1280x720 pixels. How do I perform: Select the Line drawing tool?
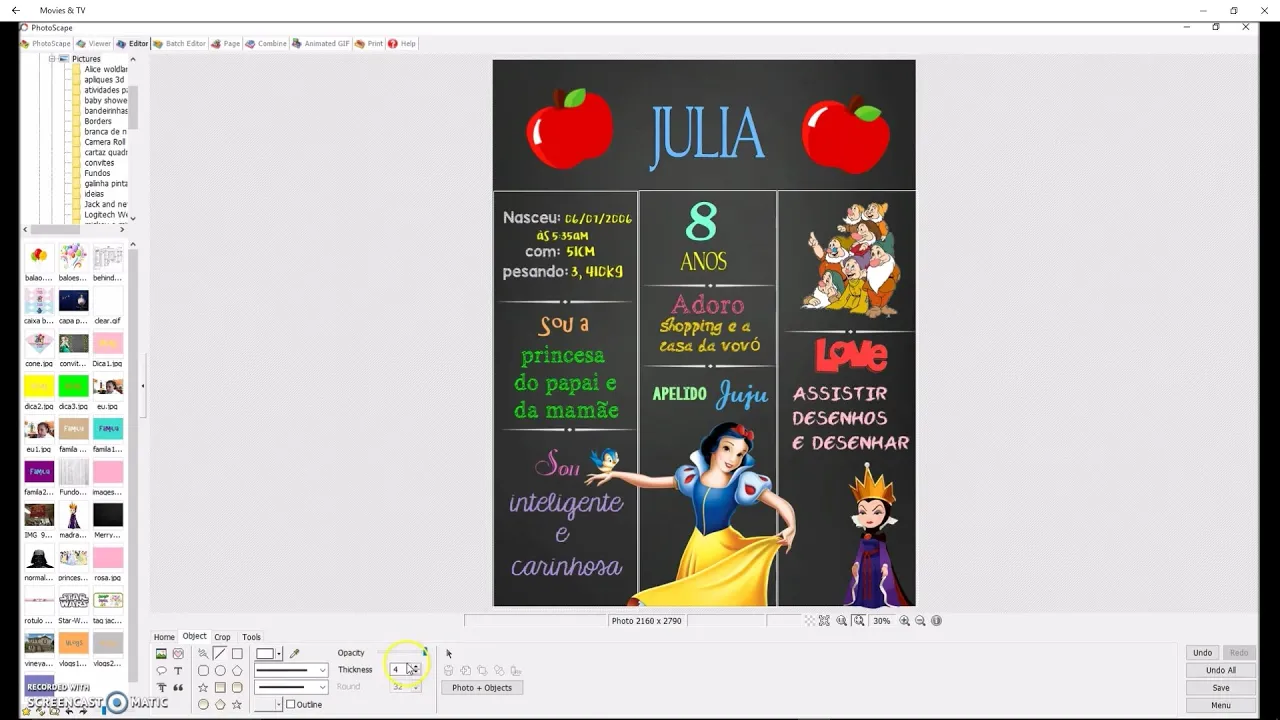pyautogui.click(x=220, y=653)
